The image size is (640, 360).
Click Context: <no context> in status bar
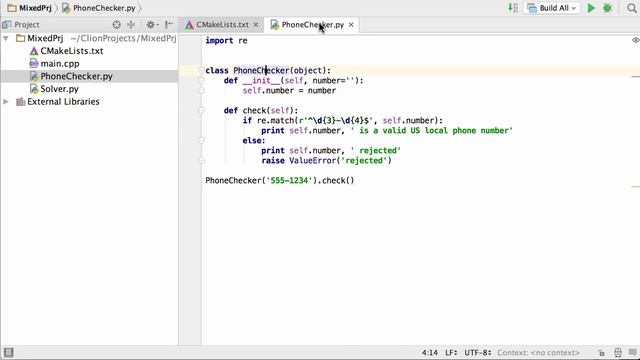pyautogui.click(x=538, y=353)
